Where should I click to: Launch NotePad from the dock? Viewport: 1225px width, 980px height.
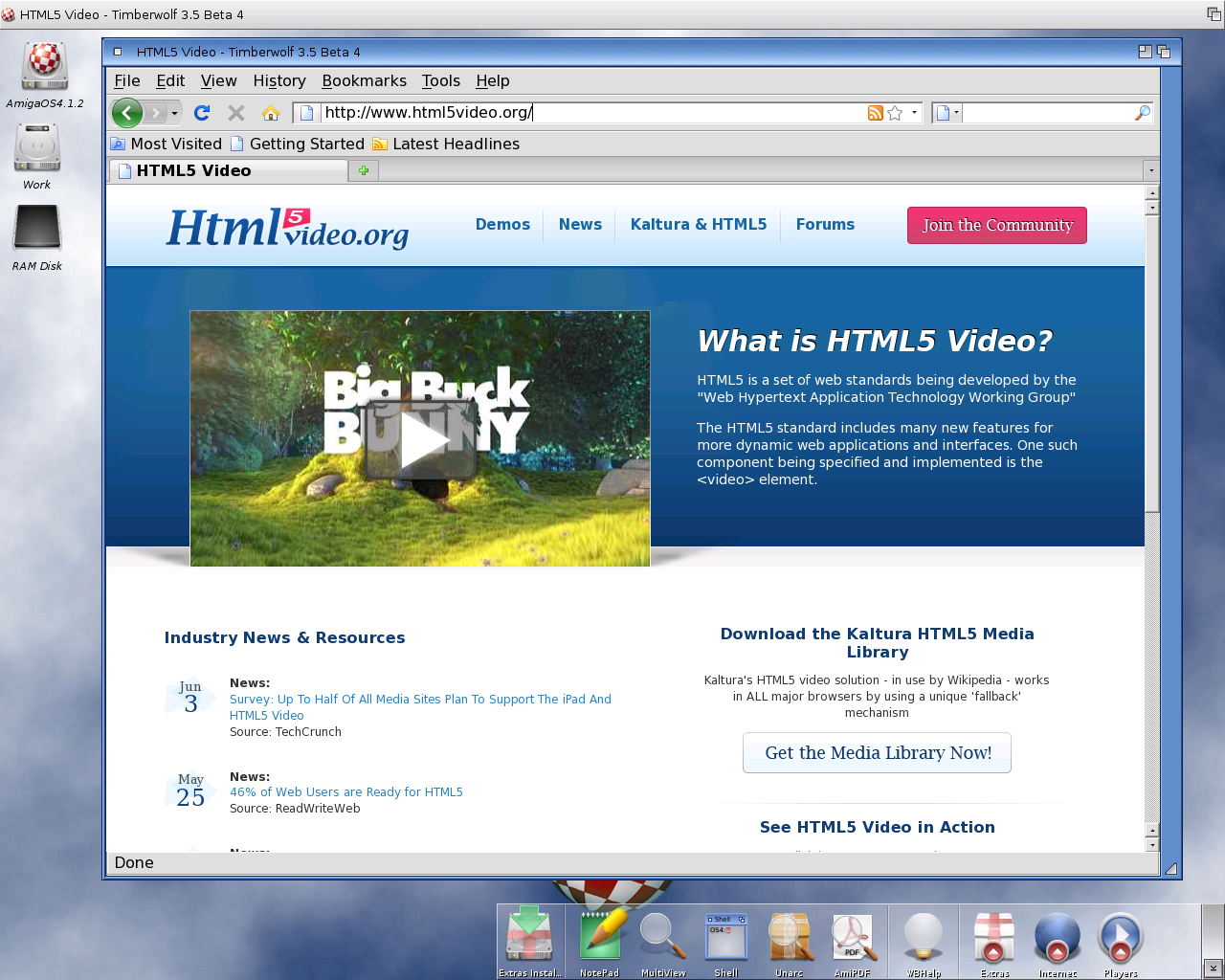[599, 943]
